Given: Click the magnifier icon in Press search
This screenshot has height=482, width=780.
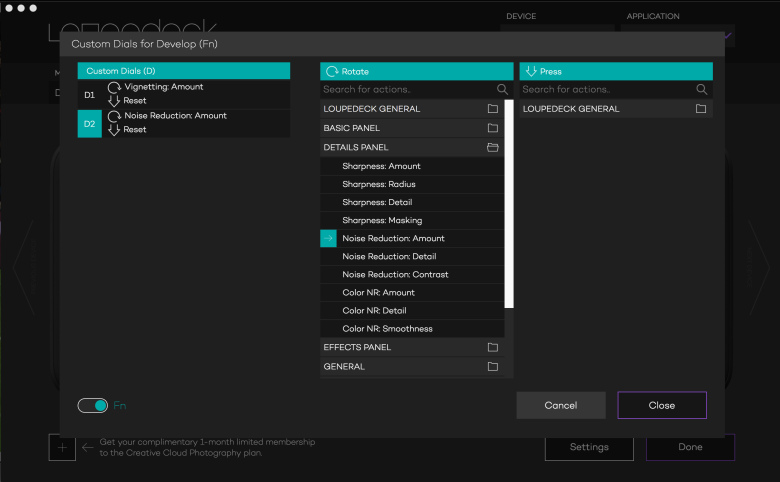Looking at the screenshot, I should [x=701, y=89].
